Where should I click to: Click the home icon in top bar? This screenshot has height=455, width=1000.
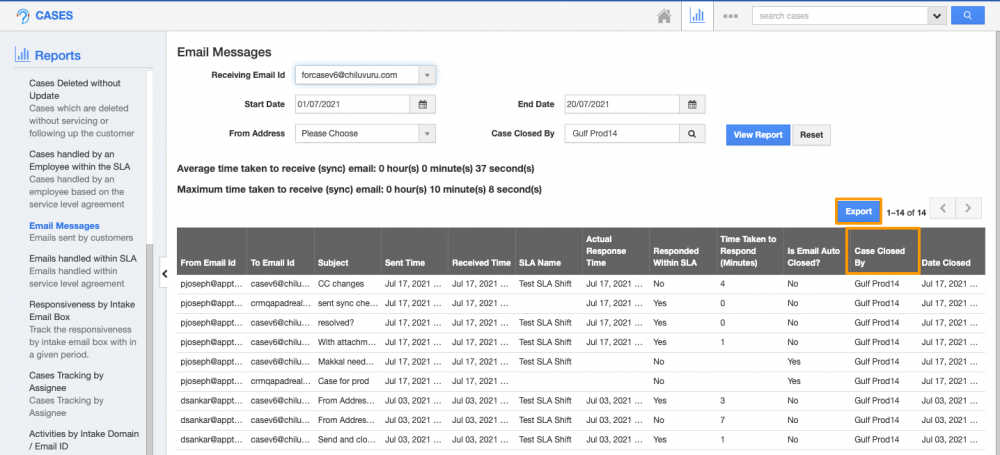click(x=663, y=16)
